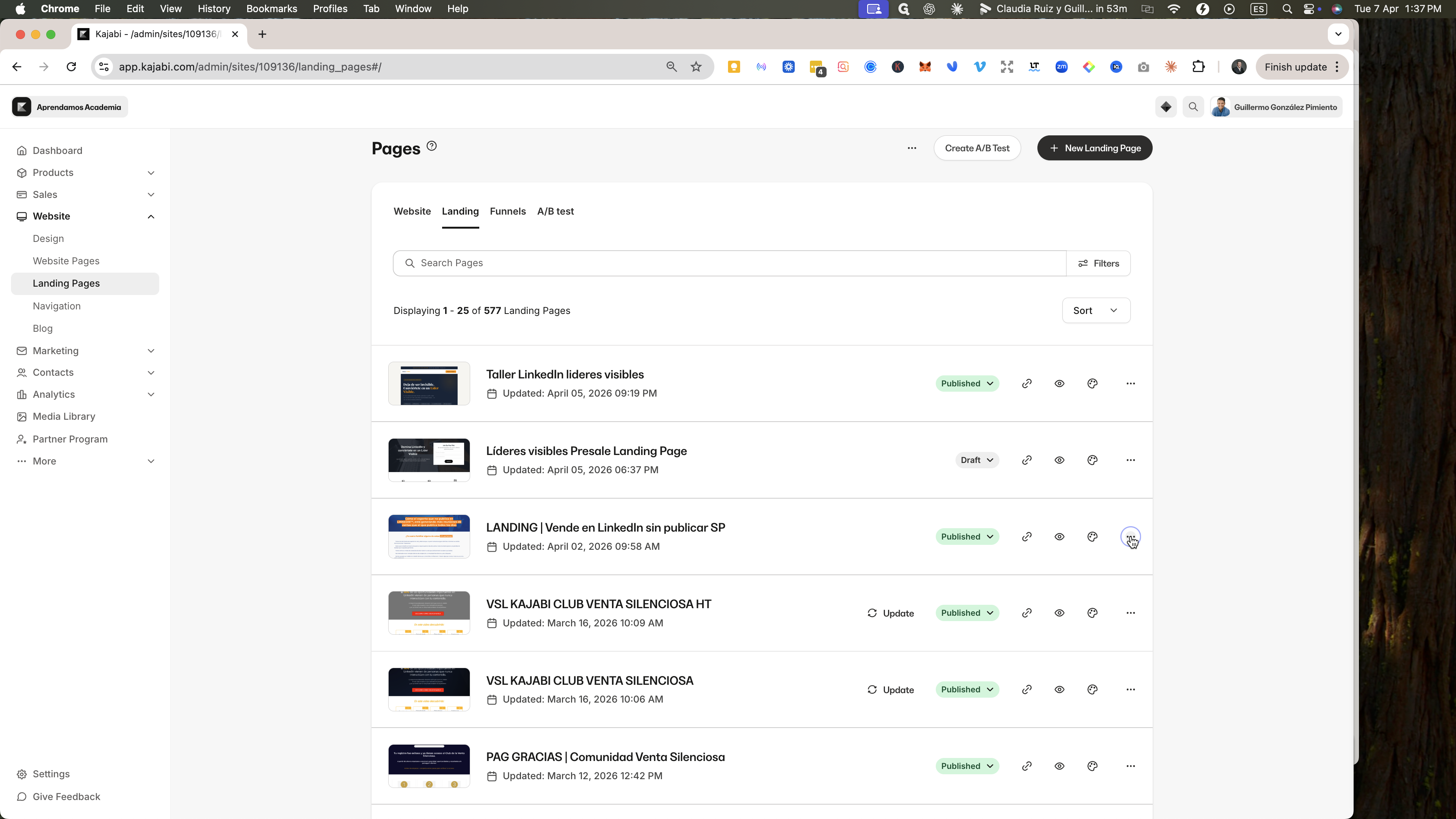The height and width of the screenshot is (819, 1456).
Task: Click the Search Pages input field
Action: (729, 264)
